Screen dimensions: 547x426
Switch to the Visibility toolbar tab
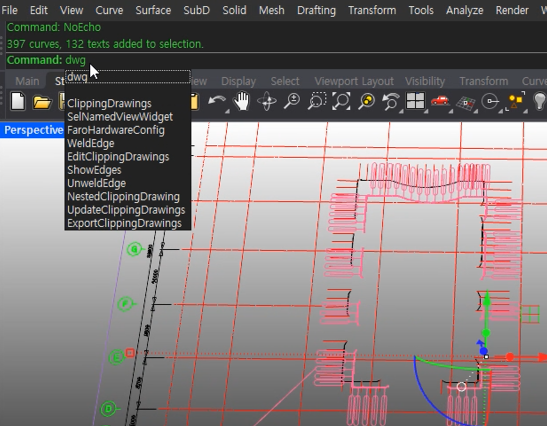click(425, 82)
